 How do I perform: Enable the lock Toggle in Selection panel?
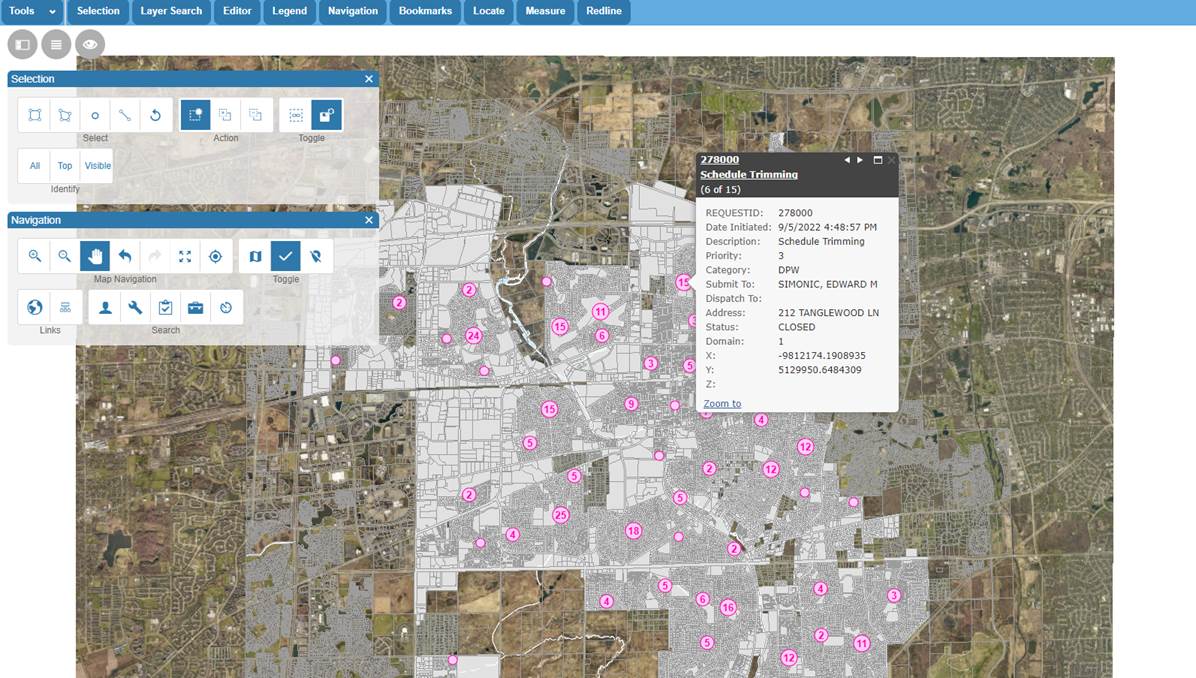(x=326, y=114)
